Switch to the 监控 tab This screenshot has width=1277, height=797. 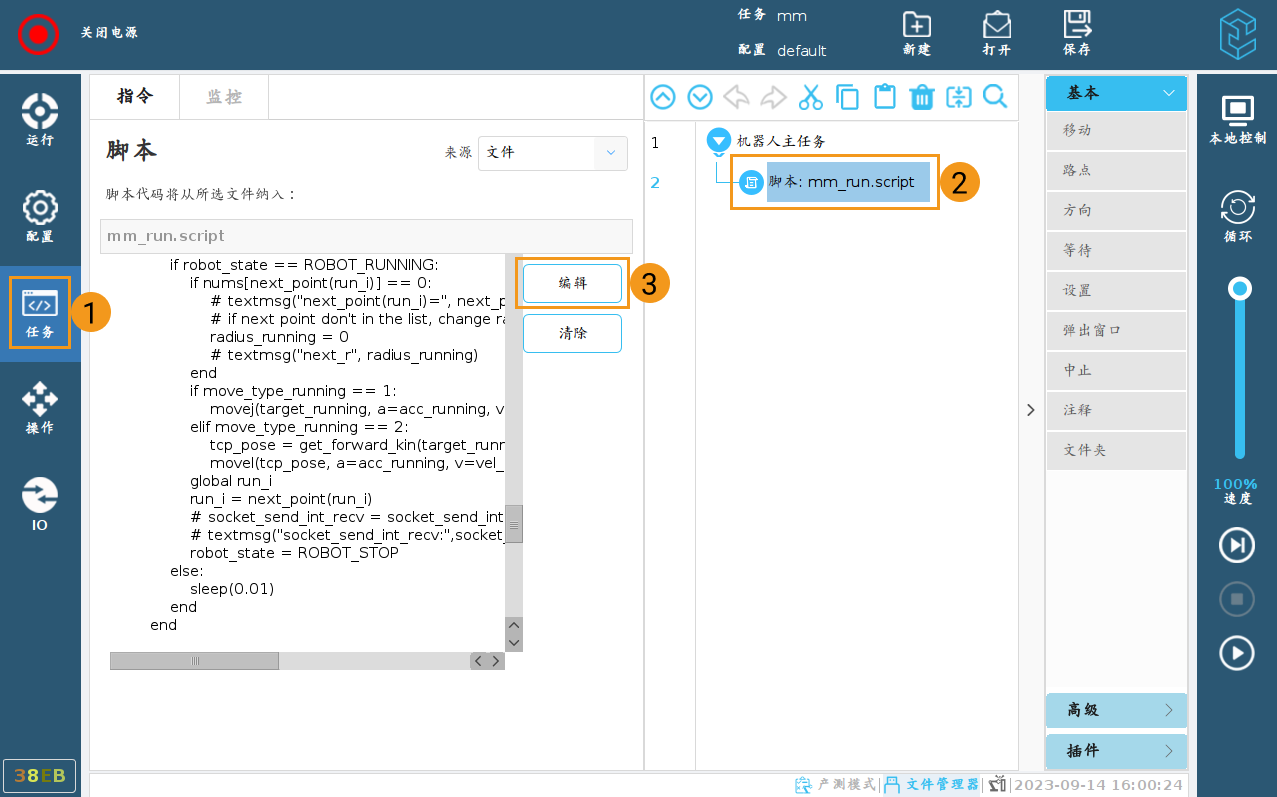[224, 97]
